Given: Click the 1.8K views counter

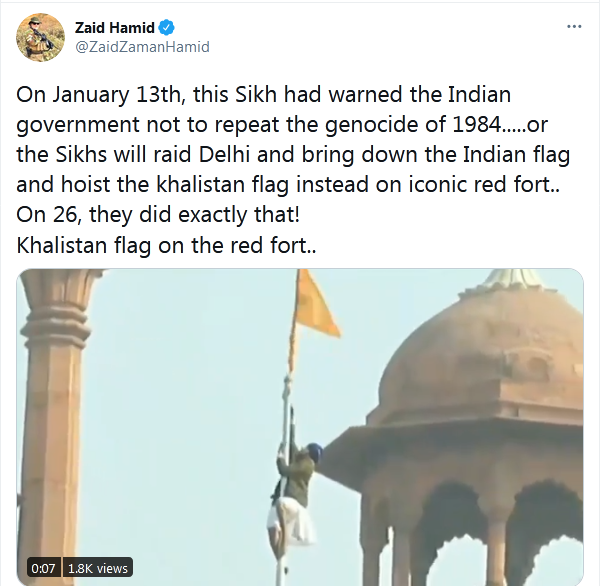Looking at the screenshot, I should point(98,568).
